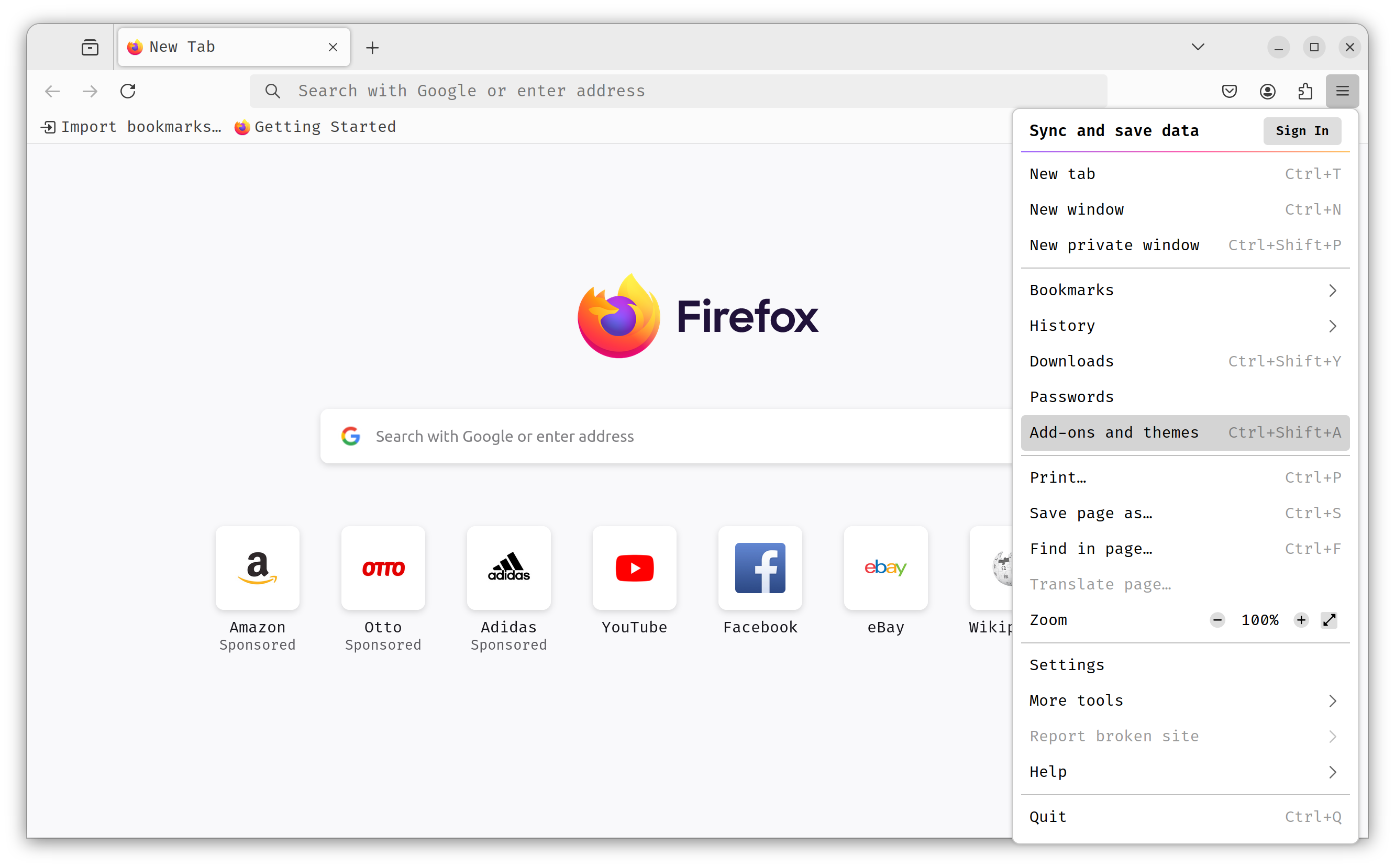Go forward with the forward arrow
Screen dimensions: 1395x868
pyautogui.click(x=90, y=91)
